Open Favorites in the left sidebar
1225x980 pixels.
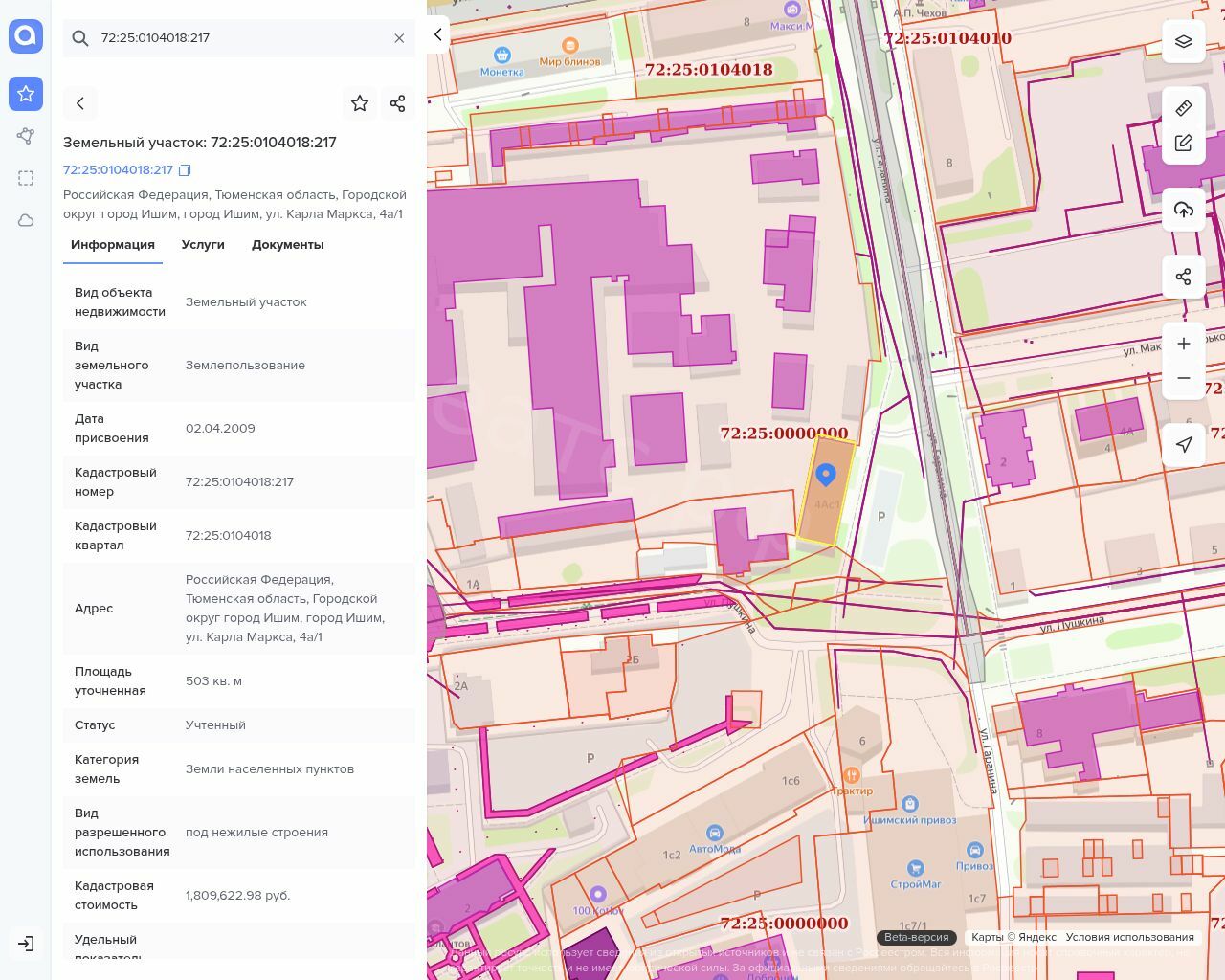pos(26,94)
